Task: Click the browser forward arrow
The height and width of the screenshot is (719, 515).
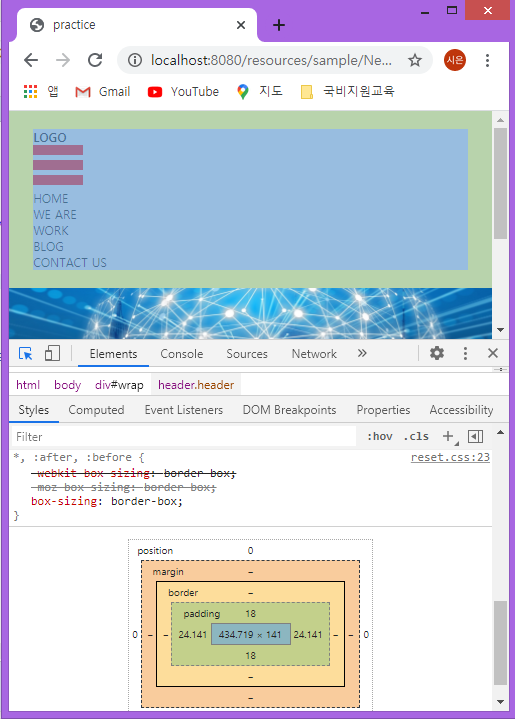Action: click(63, 60)
